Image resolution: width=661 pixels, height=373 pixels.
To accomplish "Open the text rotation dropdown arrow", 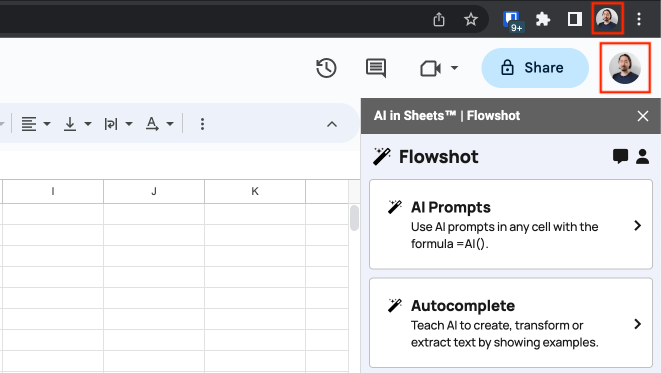I will [170, 124].
